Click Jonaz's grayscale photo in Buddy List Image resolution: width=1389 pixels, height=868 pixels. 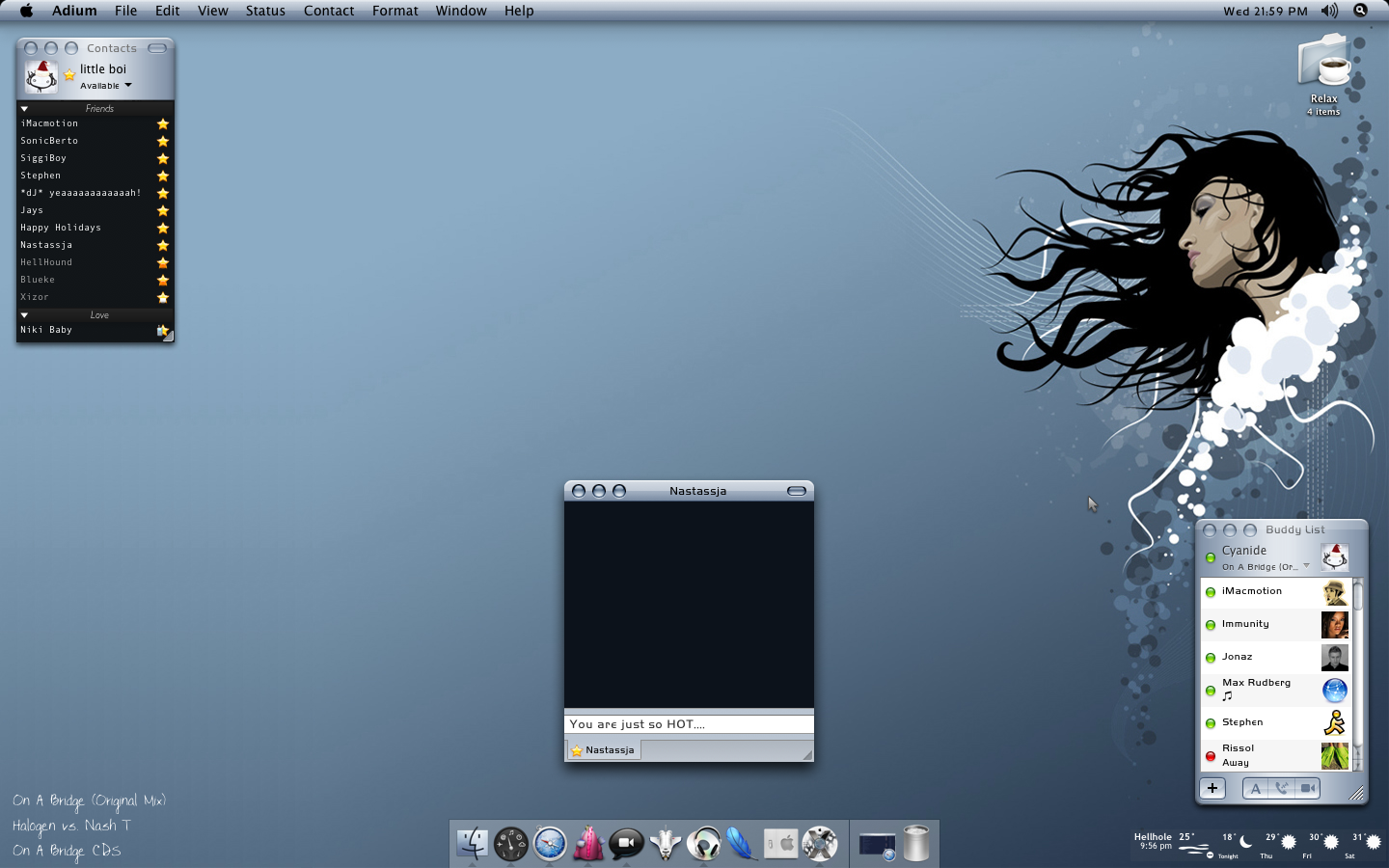(1335, 658)
